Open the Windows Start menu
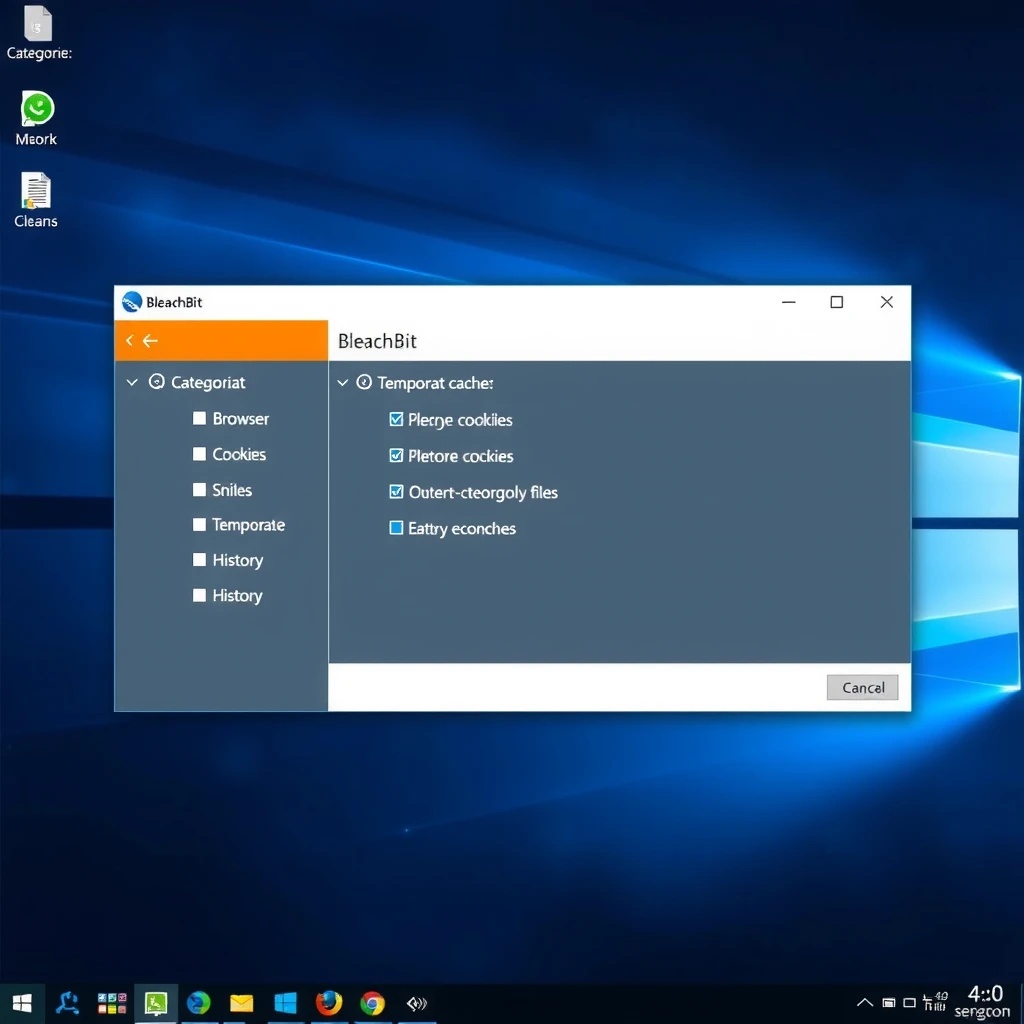Image resolution: width=1024 pixels, height=1024 pixels. [22, 1003]
